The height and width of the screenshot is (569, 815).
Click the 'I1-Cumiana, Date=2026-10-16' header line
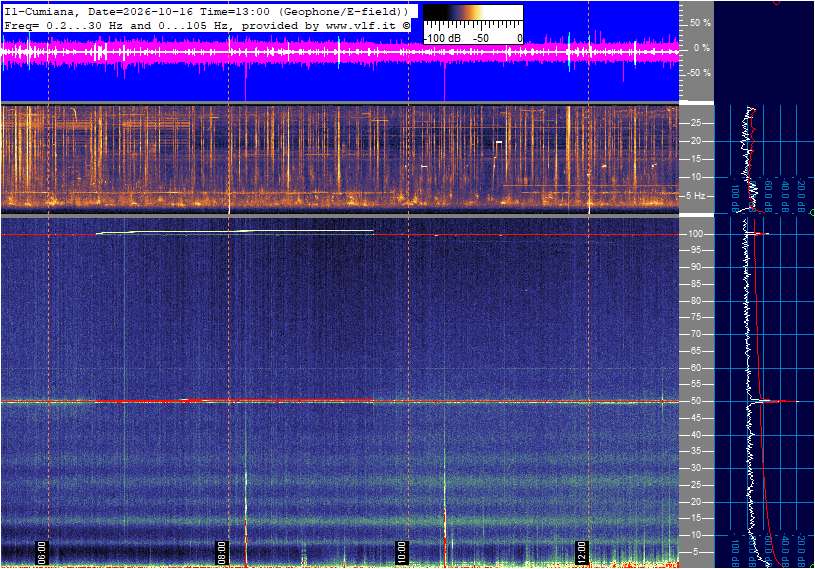(207, 11)
